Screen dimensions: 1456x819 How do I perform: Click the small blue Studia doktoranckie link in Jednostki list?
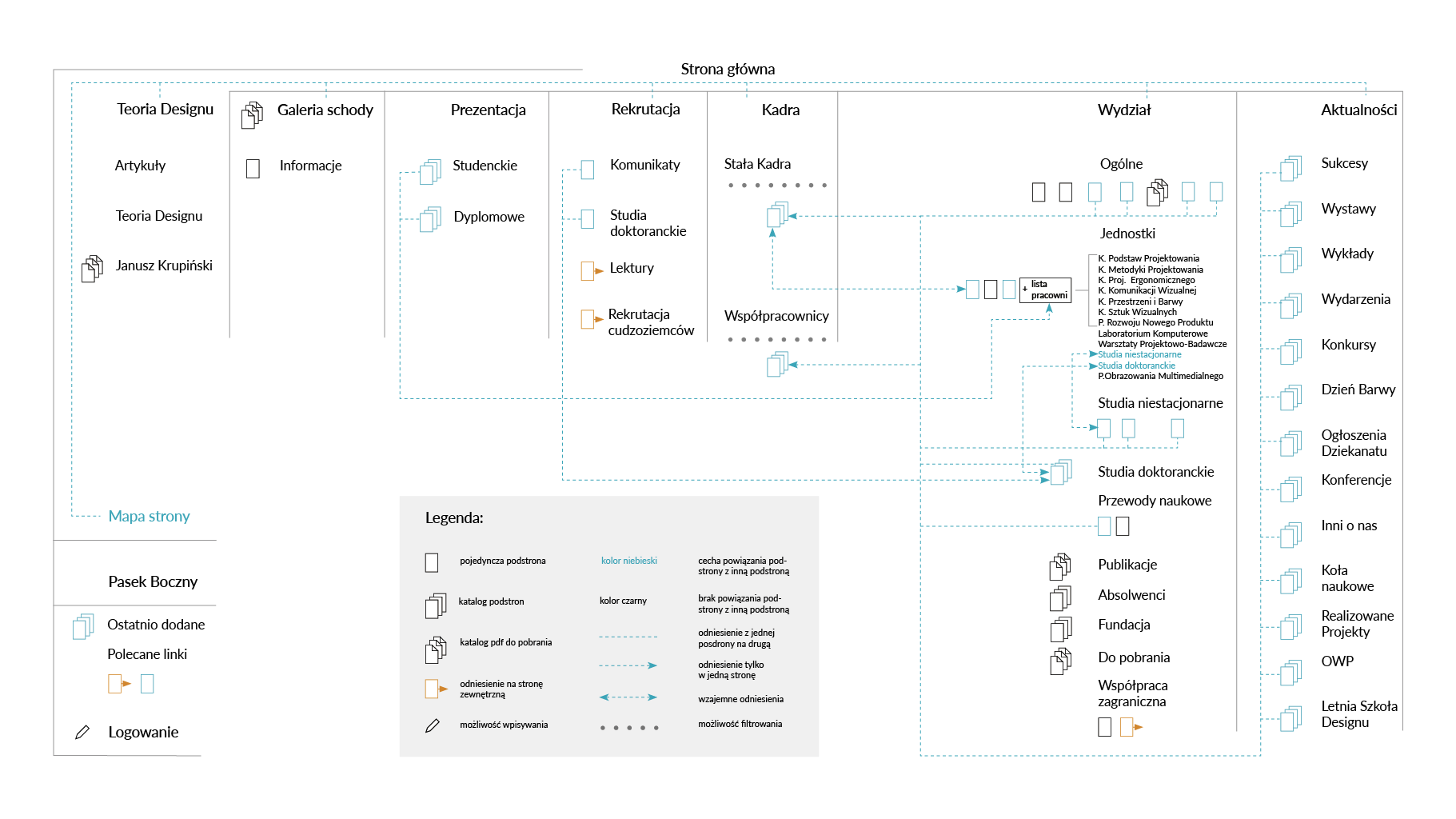pos(1136,366)
